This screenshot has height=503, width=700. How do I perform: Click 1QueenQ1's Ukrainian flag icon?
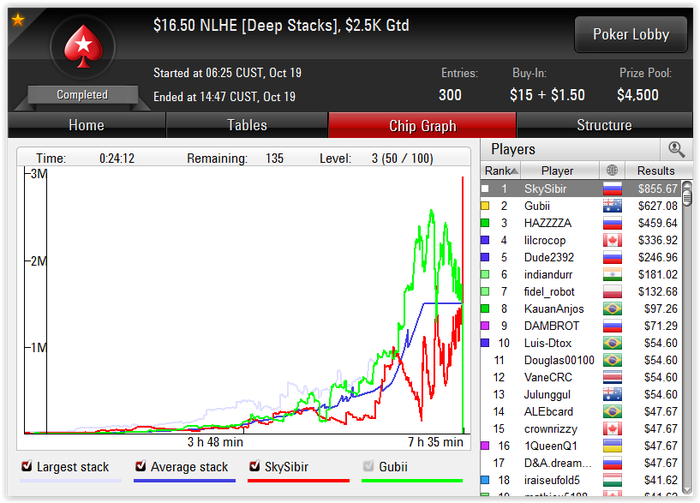click(x=612, y=445)
